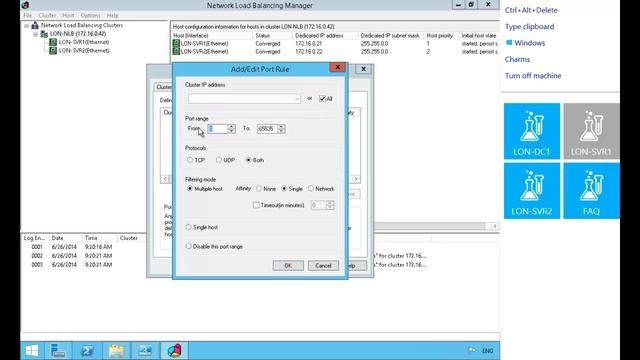The width and height of the screenshot is (640, 360).
Task: Click the Dedicated IP address column header
Action: pos(325,36)
